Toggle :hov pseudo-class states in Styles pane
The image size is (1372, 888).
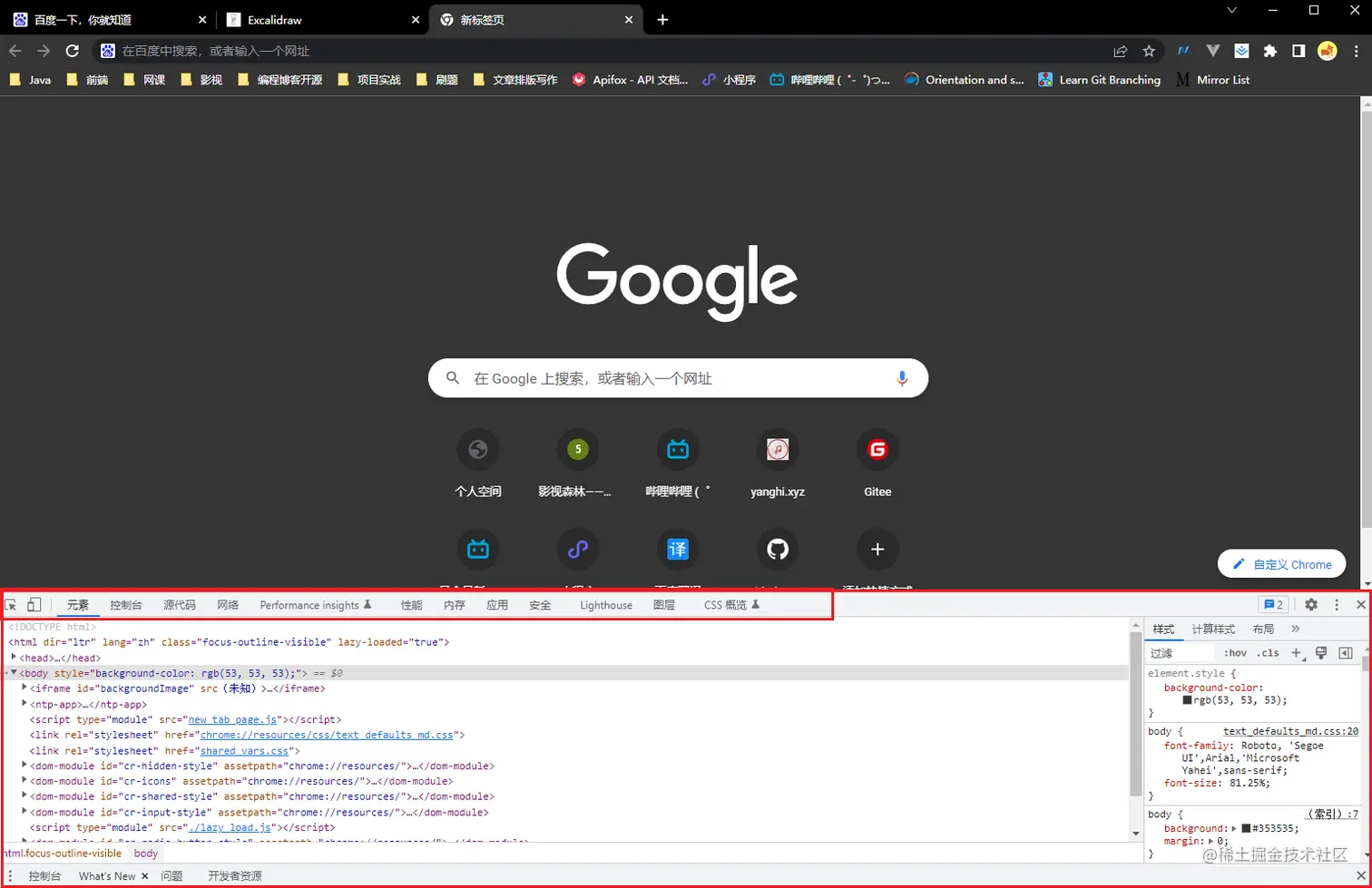[1234, 652]
